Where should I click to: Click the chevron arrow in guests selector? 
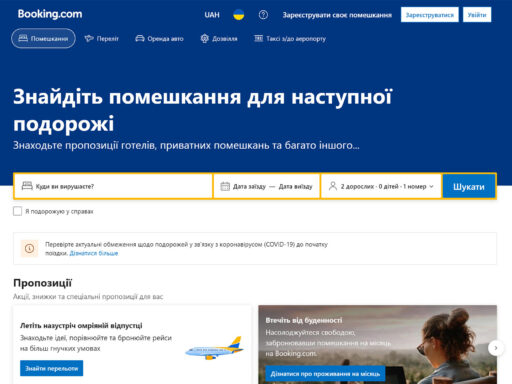point(431,187)
